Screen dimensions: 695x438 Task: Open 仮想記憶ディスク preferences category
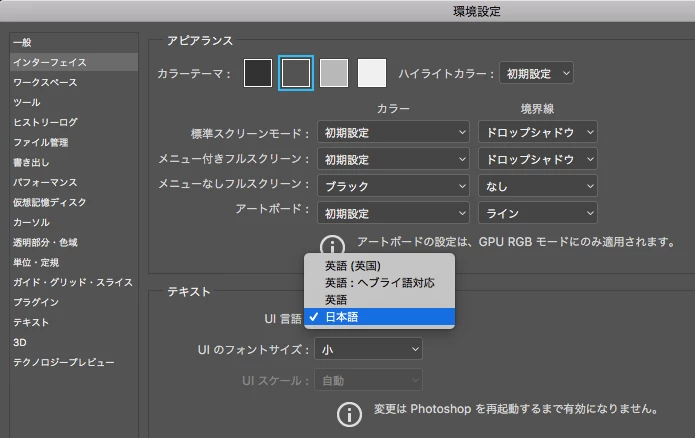74,202
